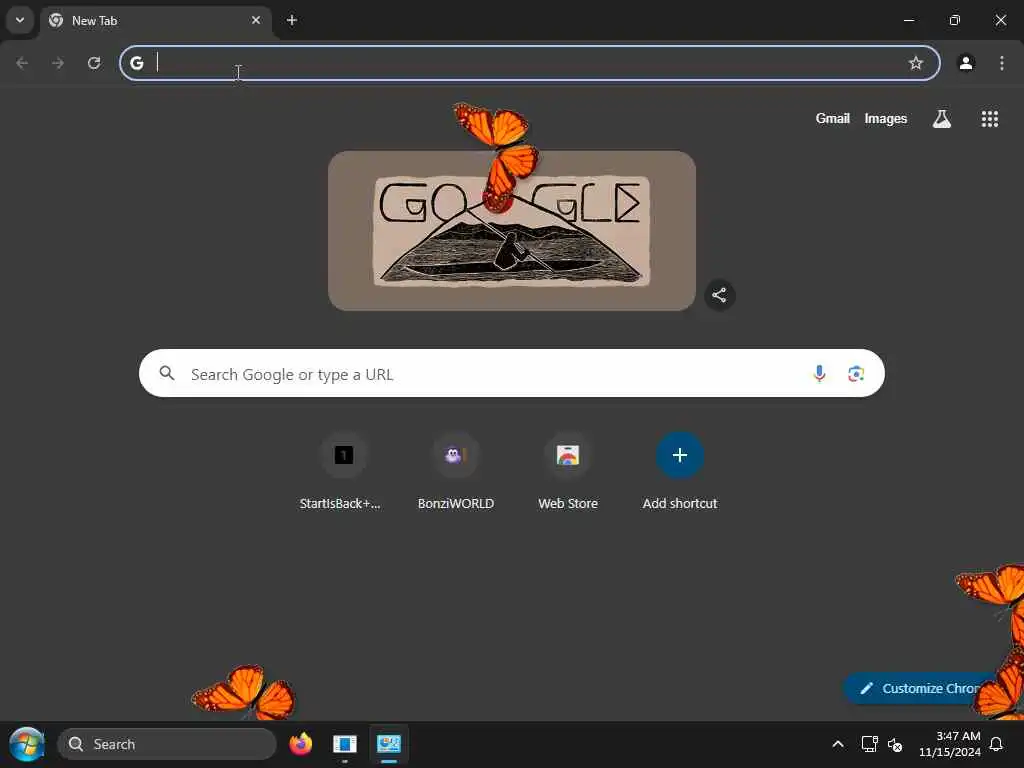The width and height of the screenshot is (1024, 768).
Task: Open the Windows Start menu orb
Action: (x=27, y=744)
